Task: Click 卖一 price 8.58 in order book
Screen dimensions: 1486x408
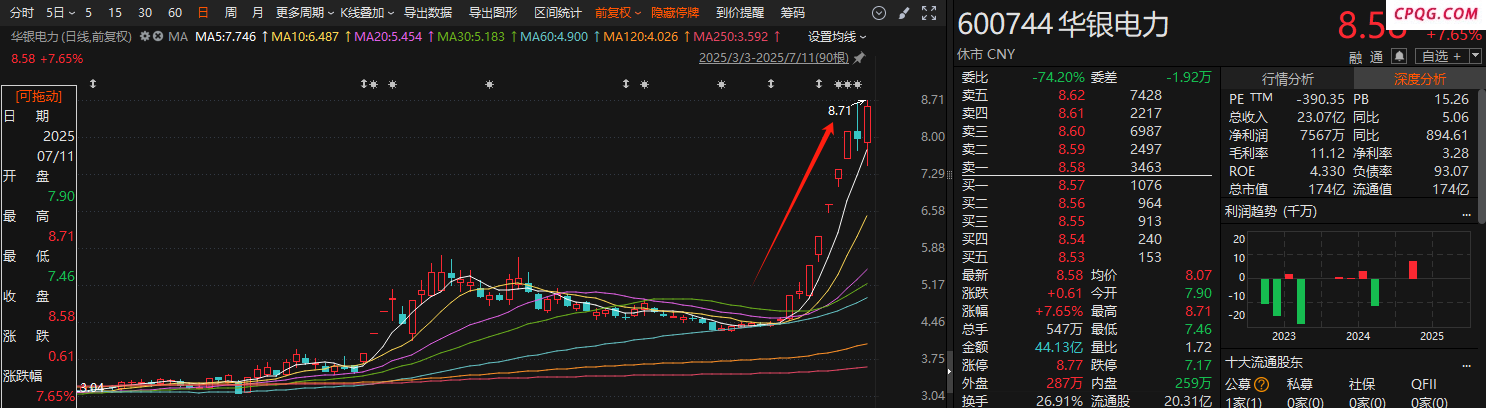Action: click(1071, 167)
